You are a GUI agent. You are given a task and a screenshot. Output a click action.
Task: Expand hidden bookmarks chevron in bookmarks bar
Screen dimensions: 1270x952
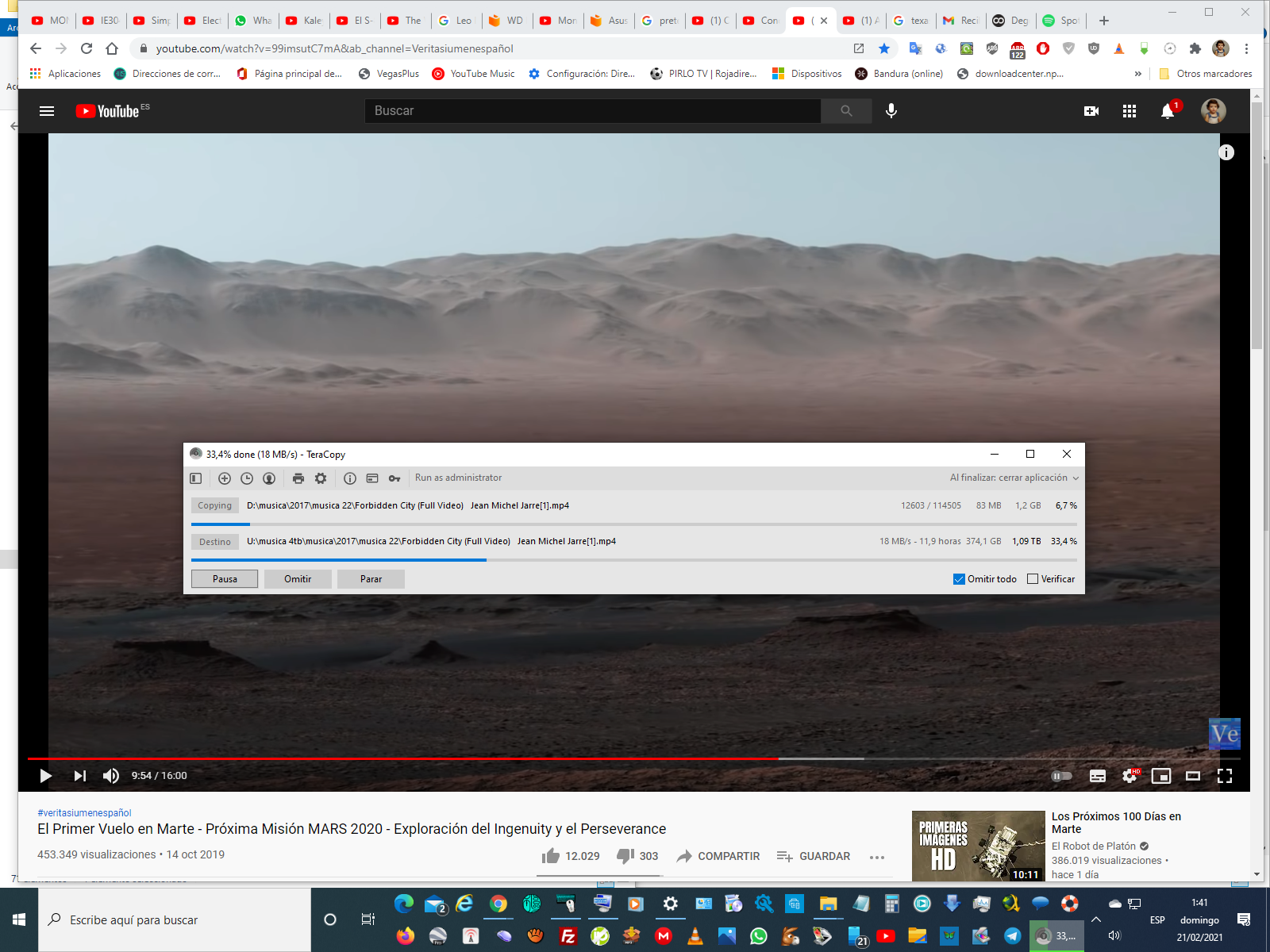tap(1138, 74)
